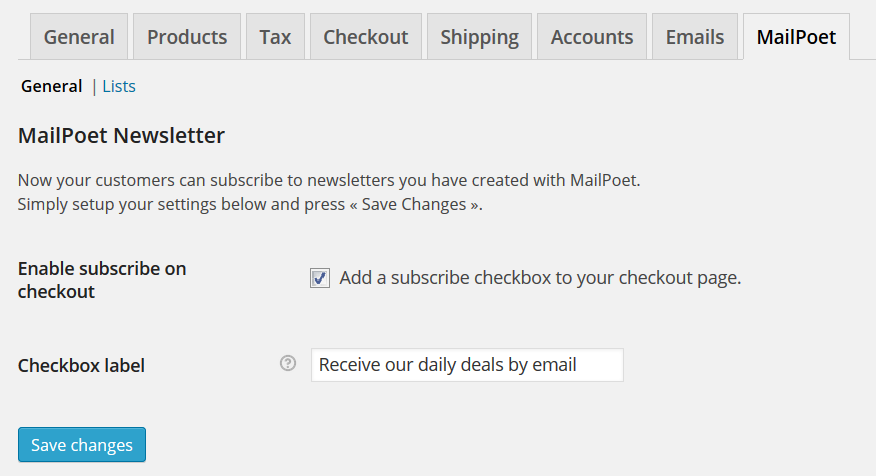
Task: Click the help icon beside Checkbox label
Action: click(288, 364)
